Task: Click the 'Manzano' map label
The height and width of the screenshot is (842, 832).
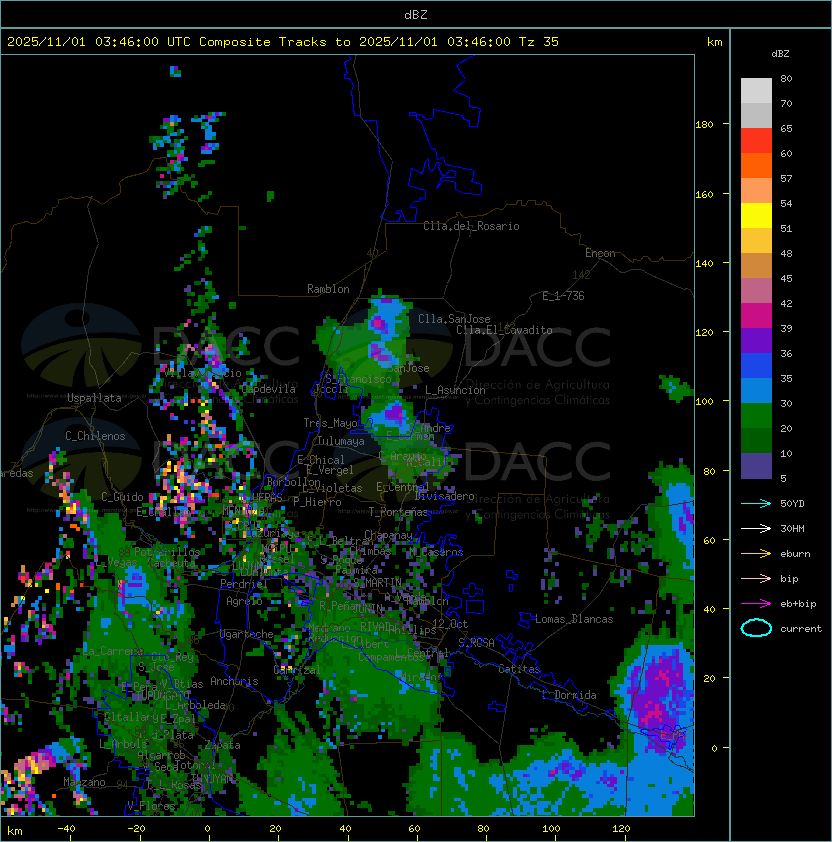Action: point(84,782)
